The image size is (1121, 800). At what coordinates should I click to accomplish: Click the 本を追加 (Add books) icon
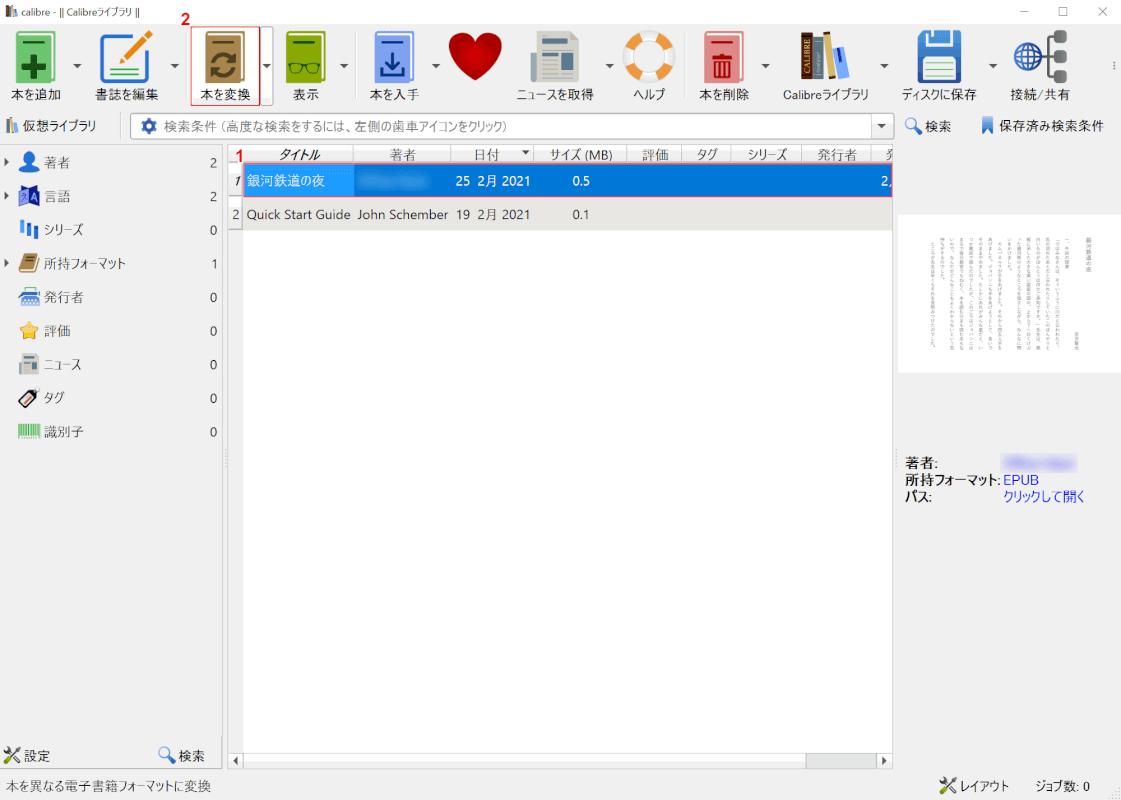(36, 58)
